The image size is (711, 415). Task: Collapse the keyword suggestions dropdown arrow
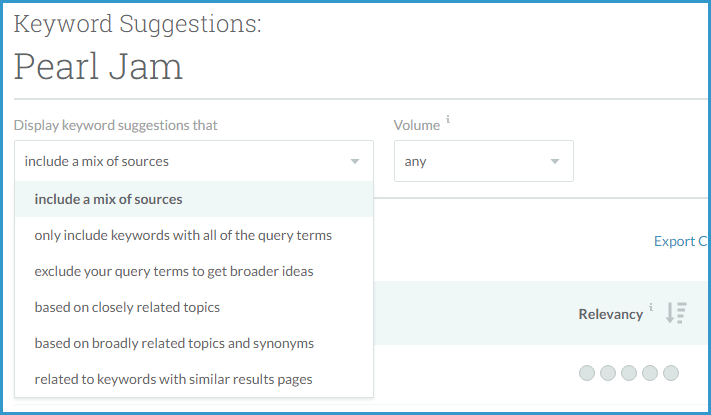pyautogui.click(x=354, y=161)
